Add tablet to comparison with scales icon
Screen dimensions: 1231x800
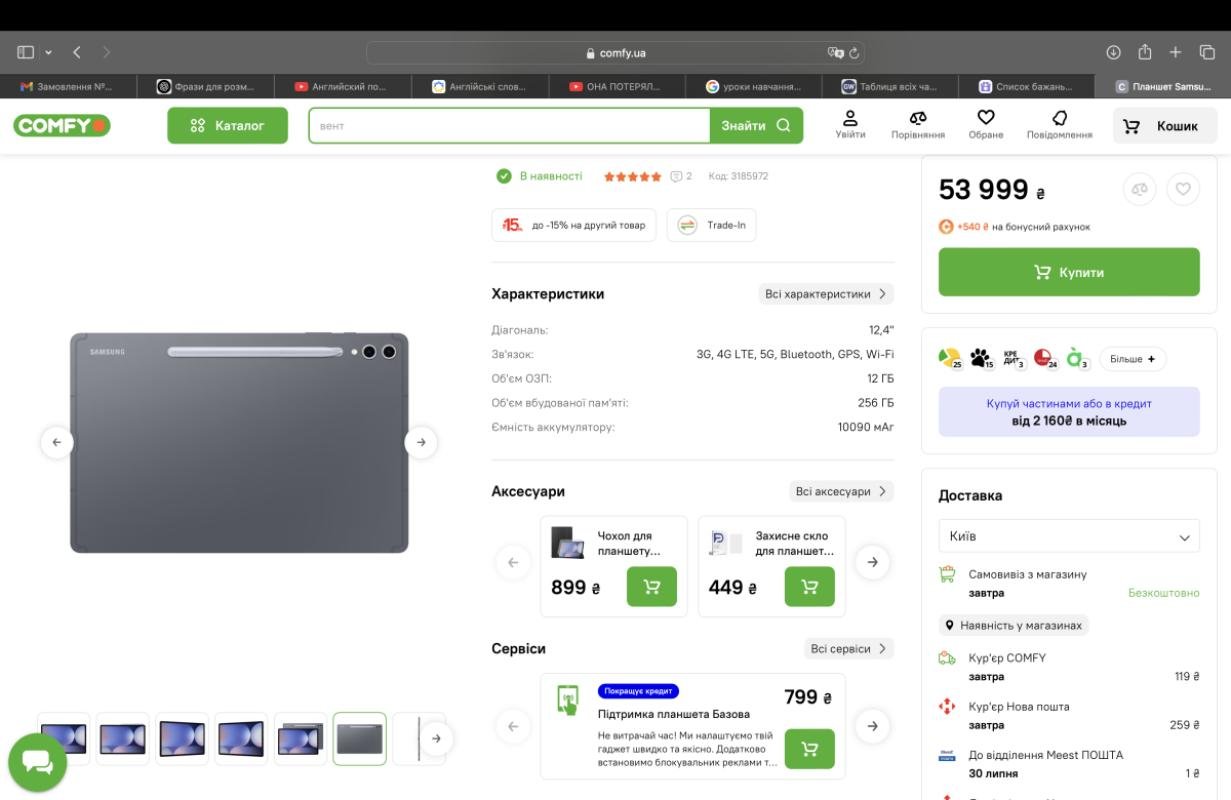[1139, 189]
